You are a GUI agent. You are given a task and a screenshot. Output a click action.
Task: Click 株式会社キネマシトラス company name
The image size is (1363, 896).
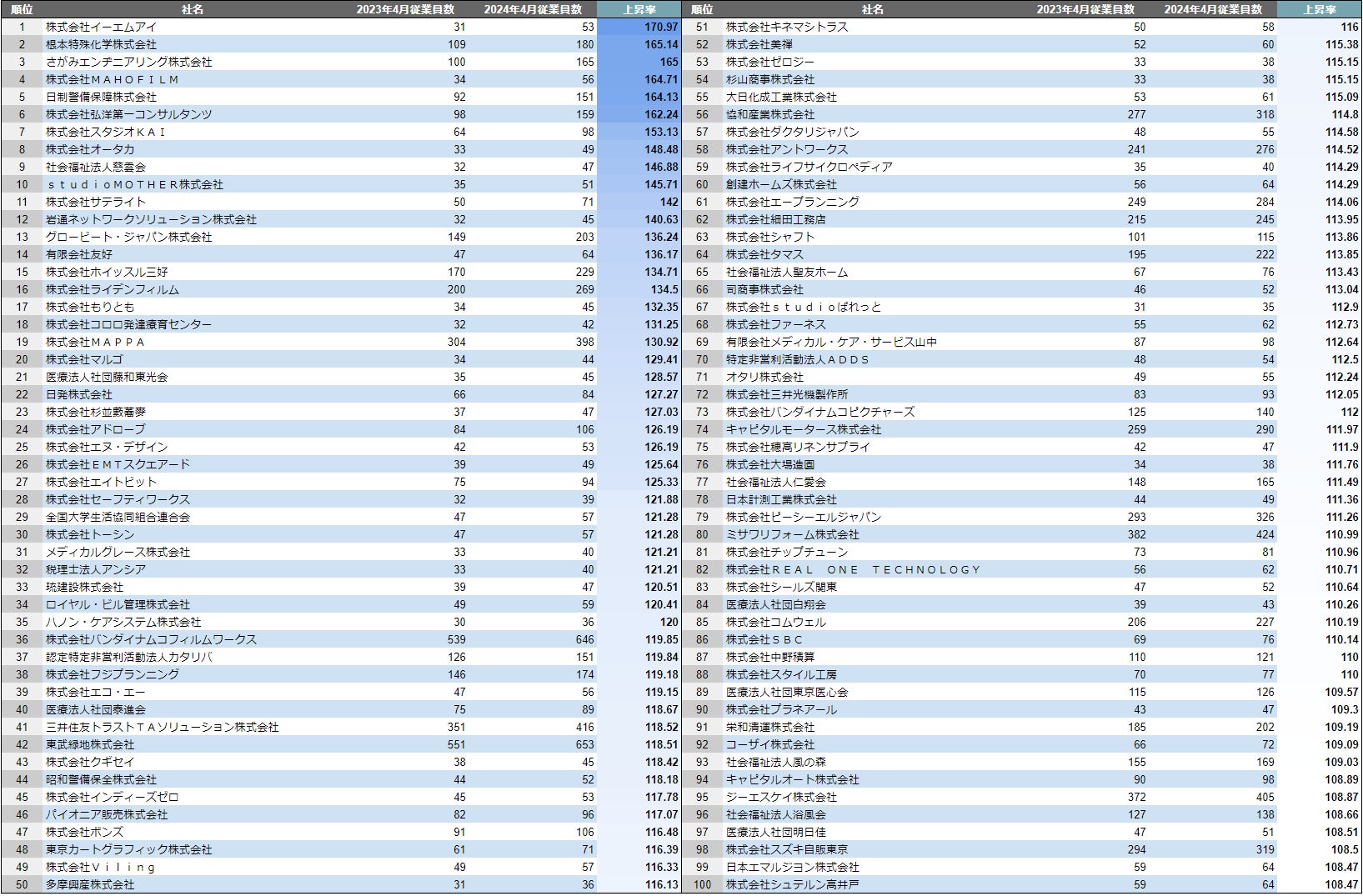pyautogui.click(x=787, y=27)
